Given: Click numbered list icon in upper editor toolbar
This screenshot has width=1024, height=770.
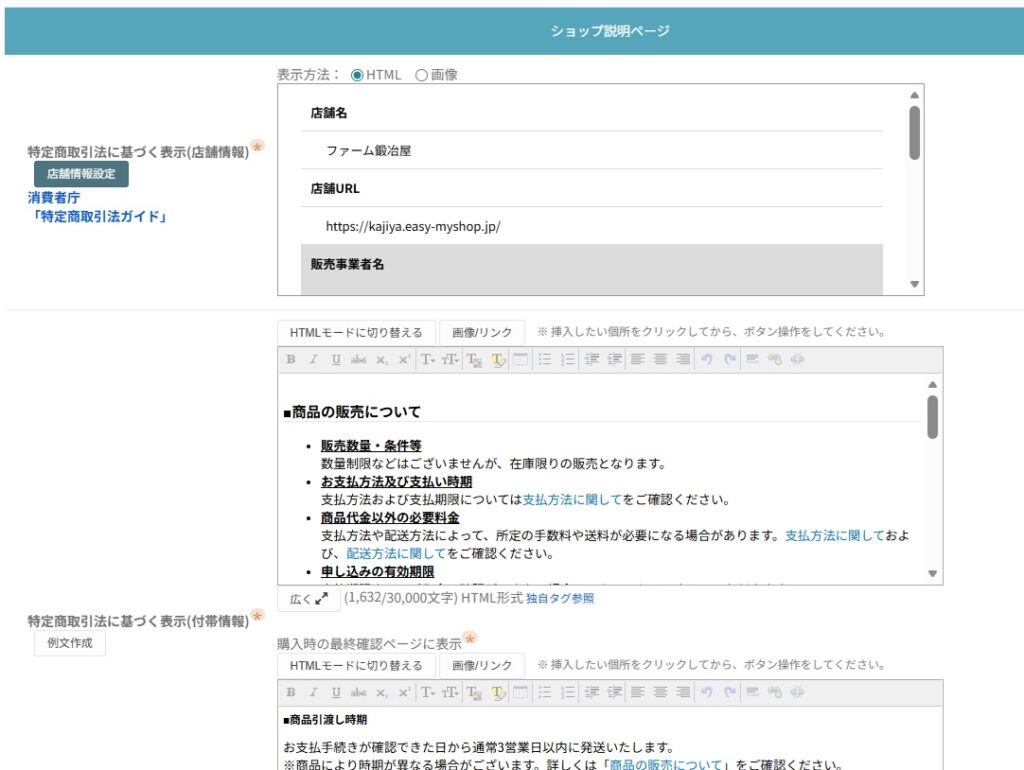Looking at the screenshot, I should [x=568, y=360].
